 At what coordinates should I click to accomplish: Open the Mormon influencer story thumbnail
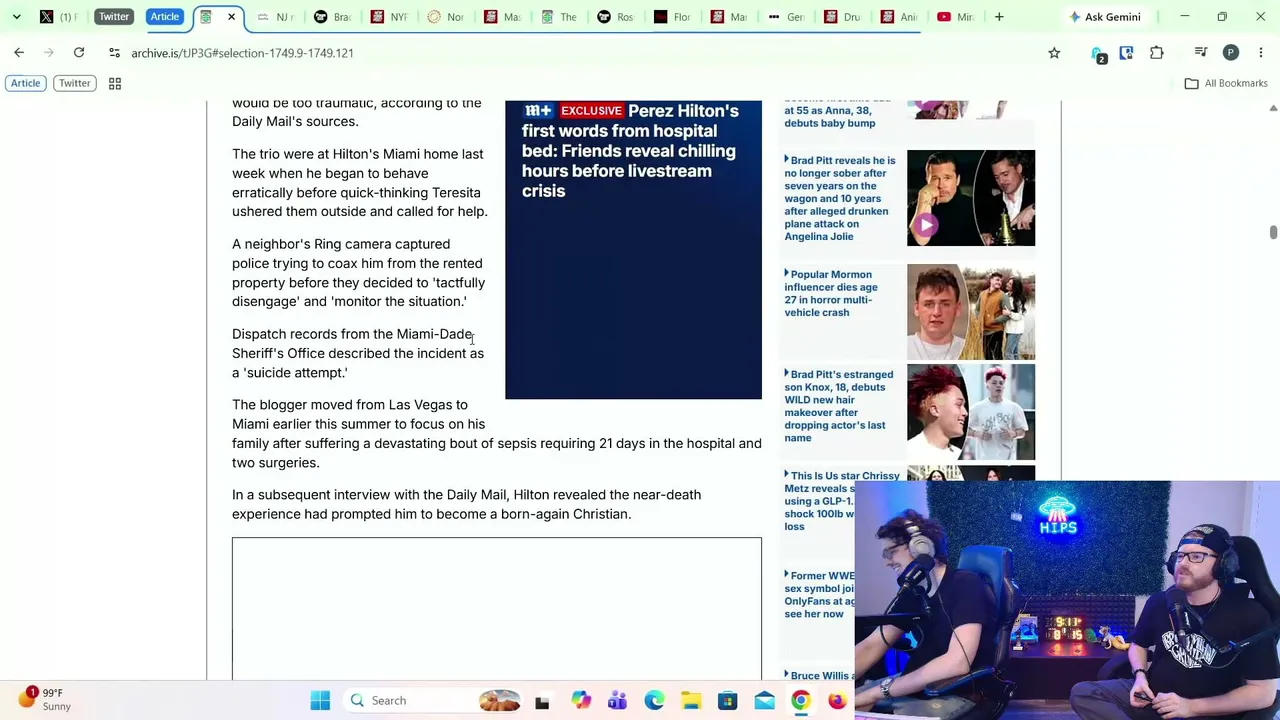(971, 312)
